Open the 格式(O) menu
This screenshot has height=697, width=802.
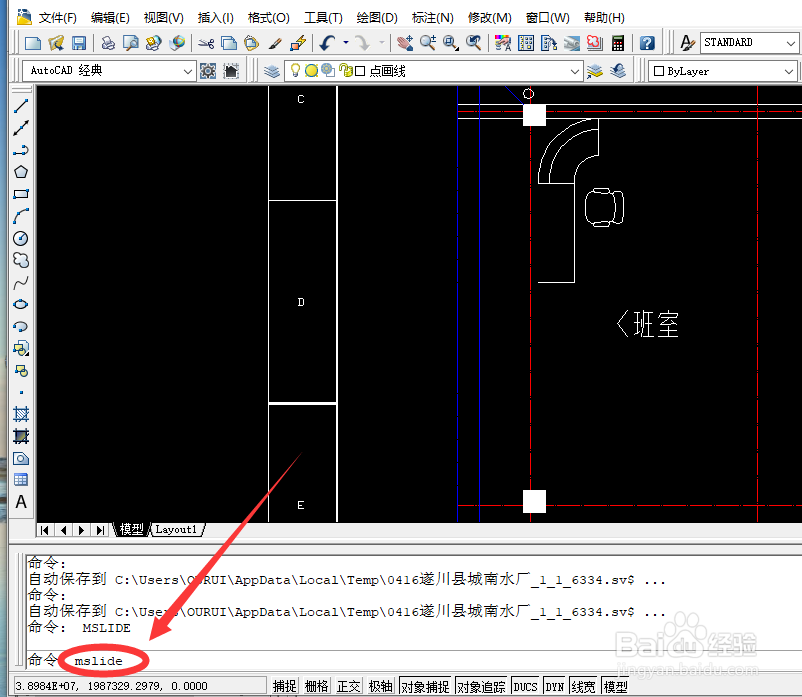point(269,18)
